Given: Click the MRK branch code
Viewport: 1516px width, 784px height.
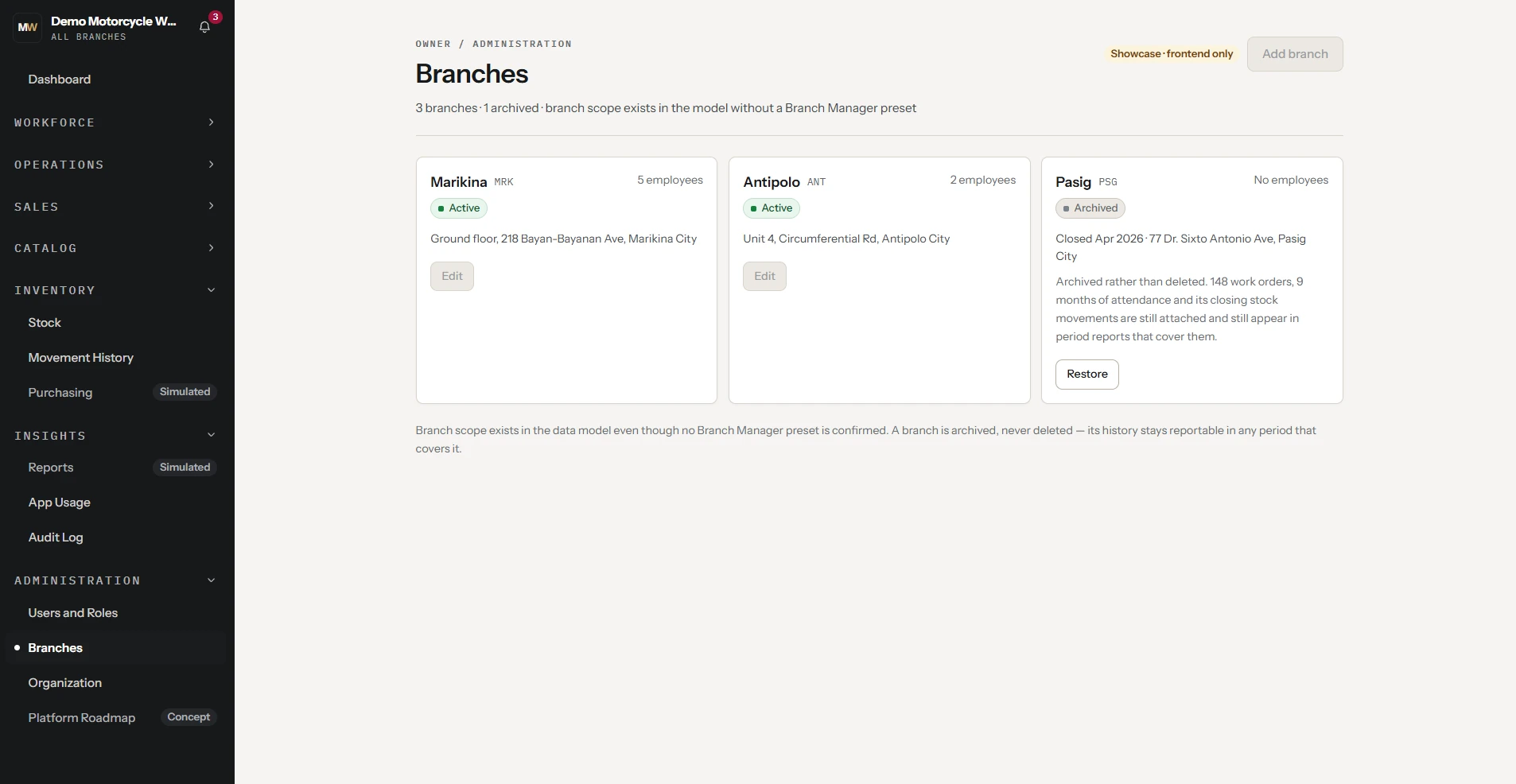Looking at the screenshot, I should (x=503, y=182).
